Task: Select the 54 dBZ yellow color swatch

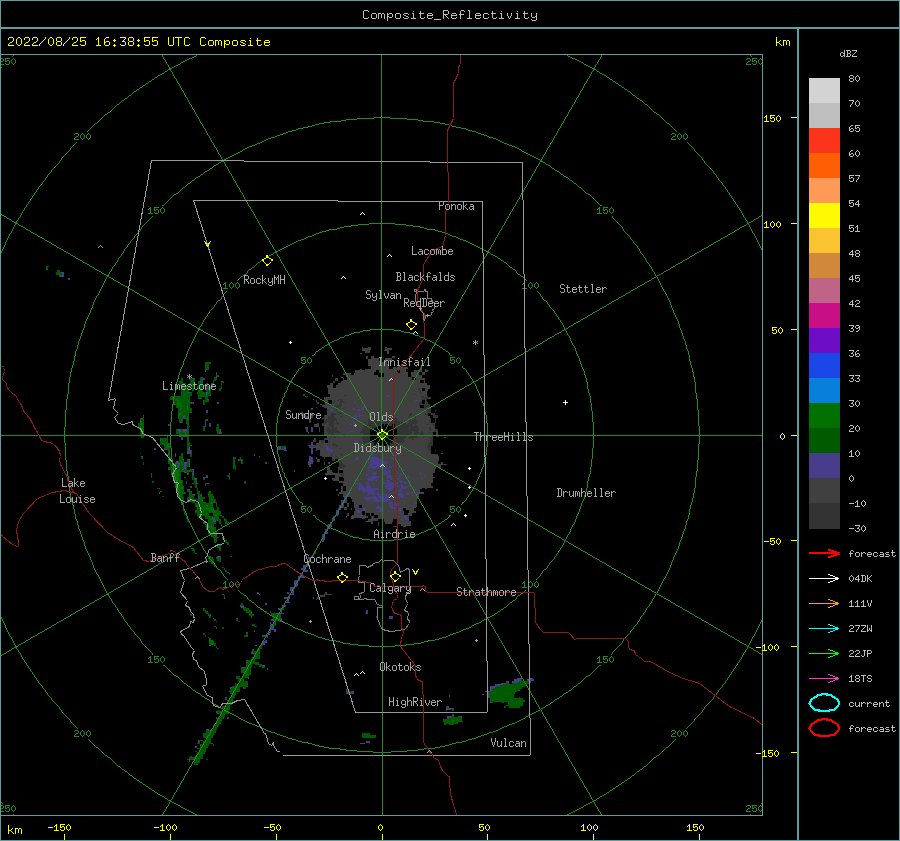Action: (824, 215)
